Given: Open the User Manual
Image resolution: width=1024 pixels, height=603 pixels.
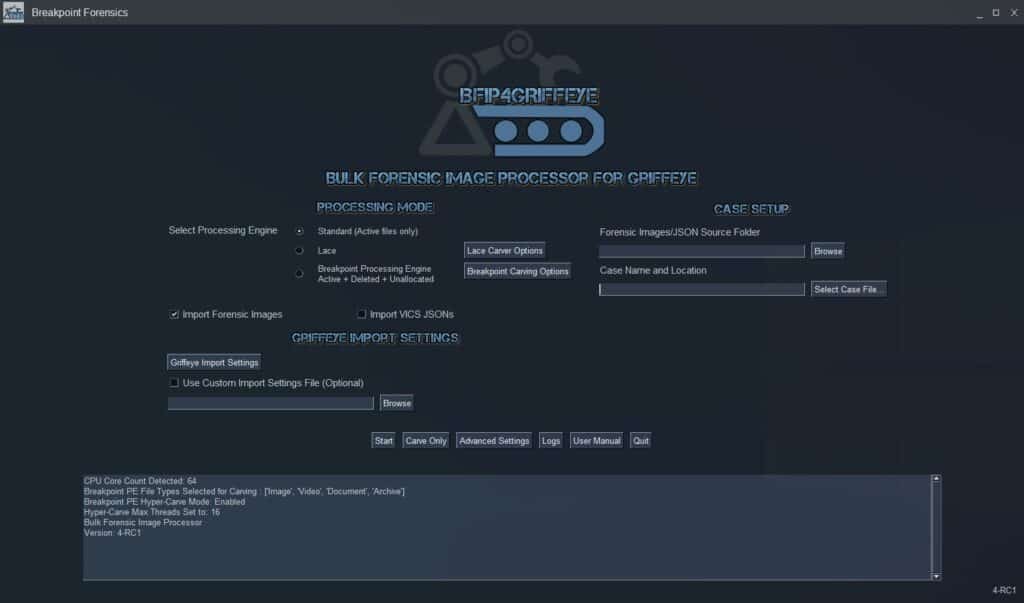Looking at the screenshot, I should tap(596, 441).
